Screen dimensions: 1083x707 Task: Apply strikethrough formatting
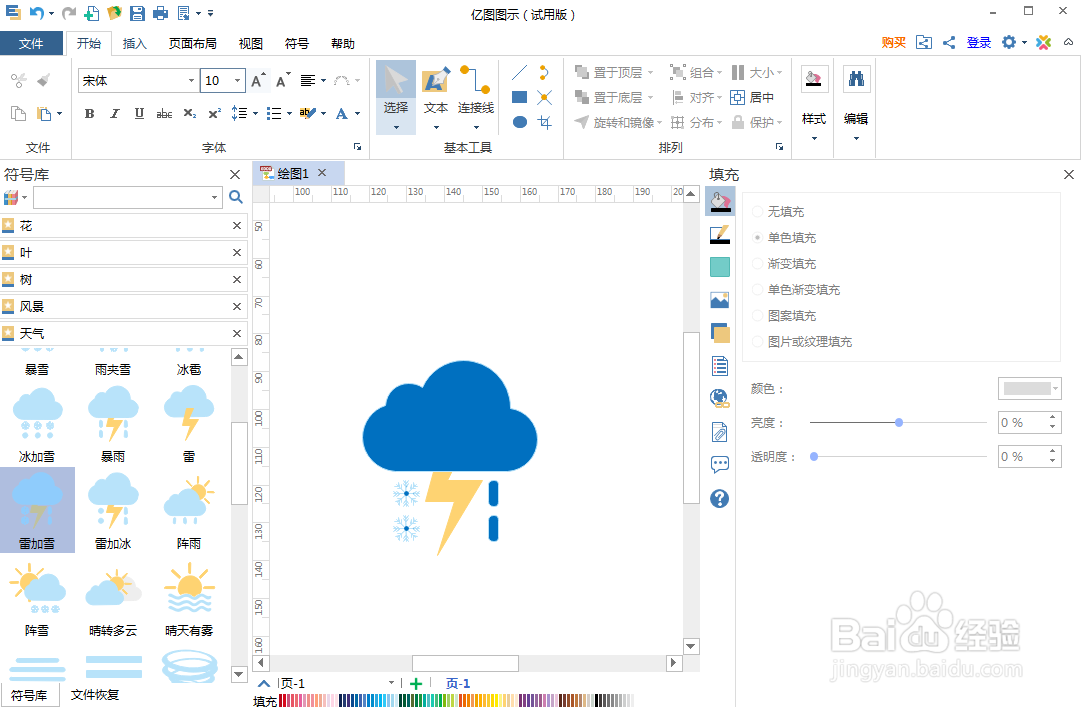tap(164, 113)
